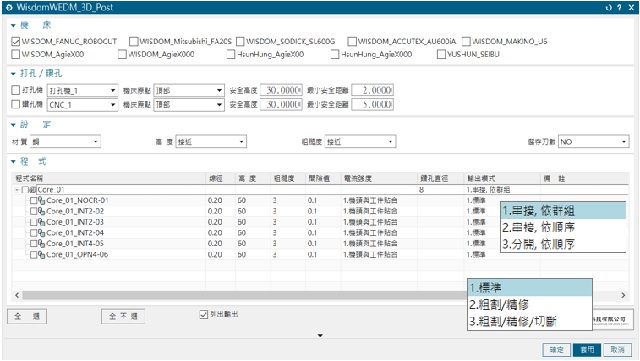Viewport: 640px width, 361px height.
Task: Open the 材質 material dropdown
Action: pos(65,142)
